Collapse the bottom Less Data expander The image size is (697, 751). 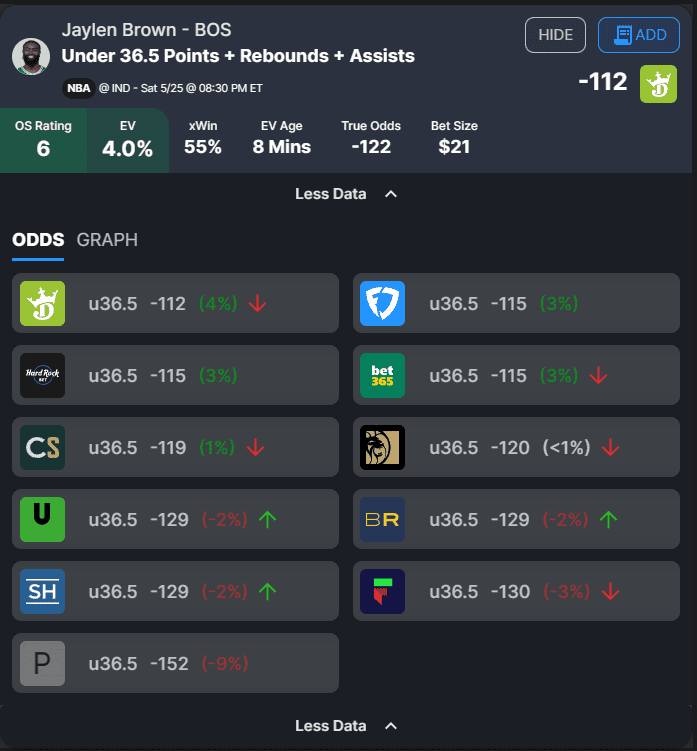tap(346, 726)
